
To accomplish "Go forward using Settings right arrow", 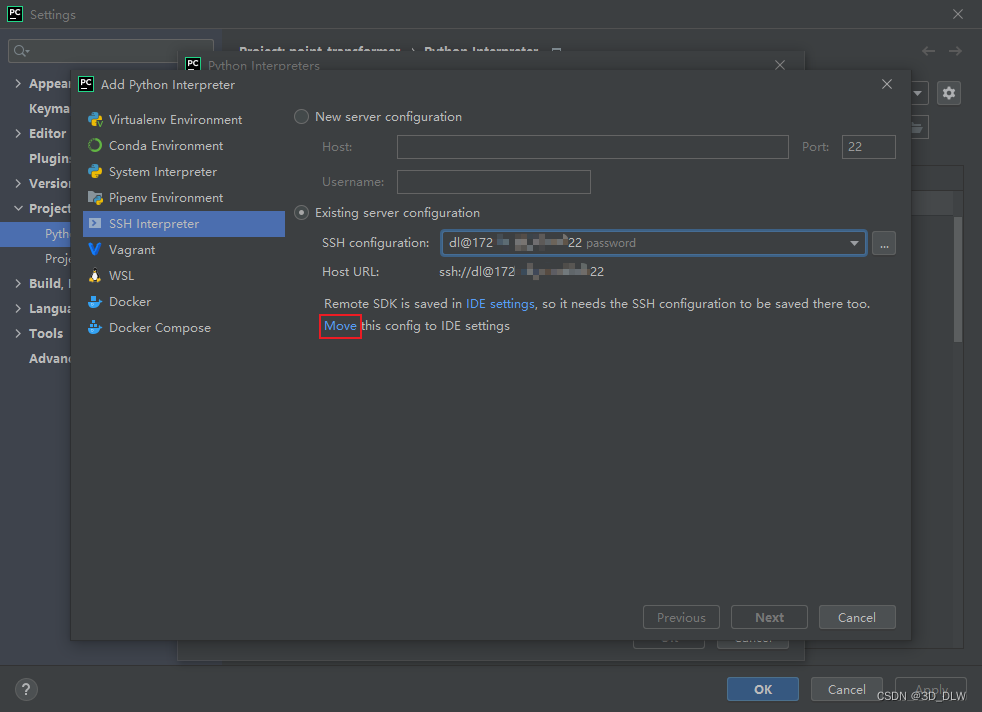I will [955, 51].
